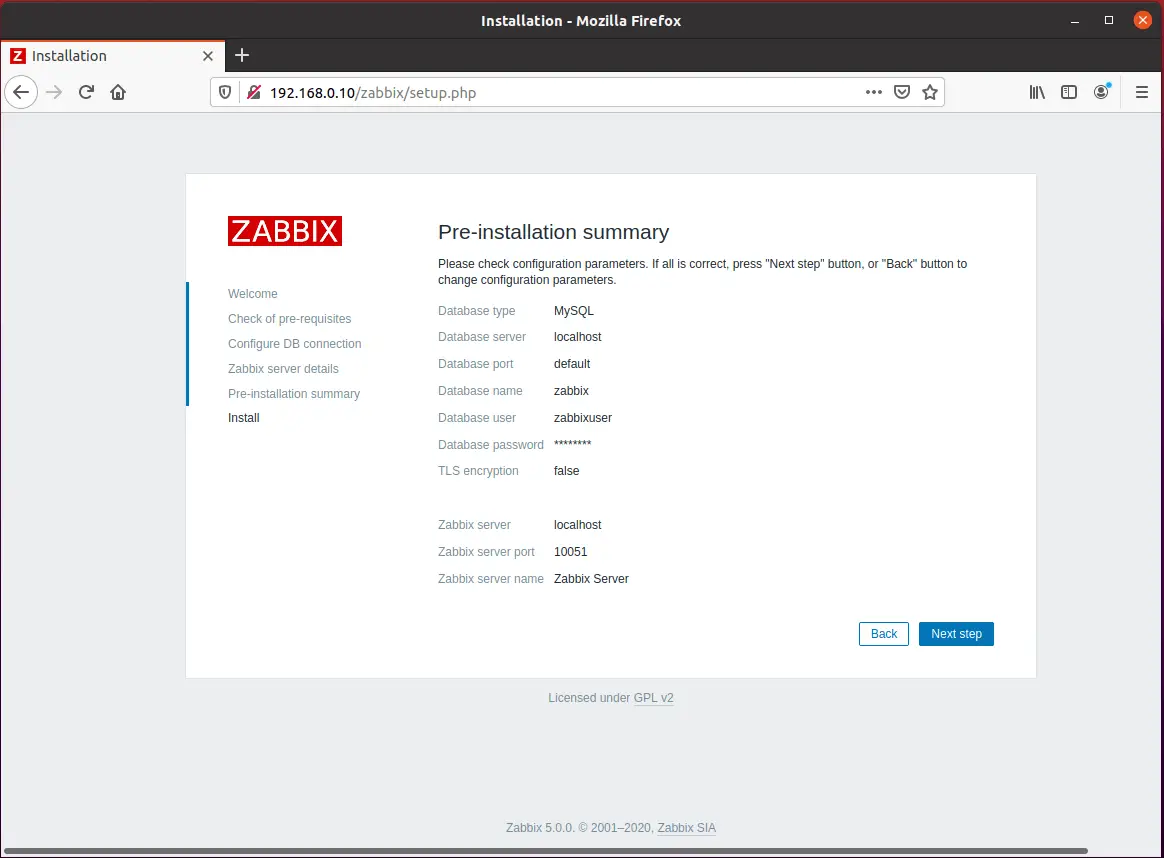Click the MySQL database type value
Image resolution: width=1164 pixels, height=858 pixels.
point(574,311)
